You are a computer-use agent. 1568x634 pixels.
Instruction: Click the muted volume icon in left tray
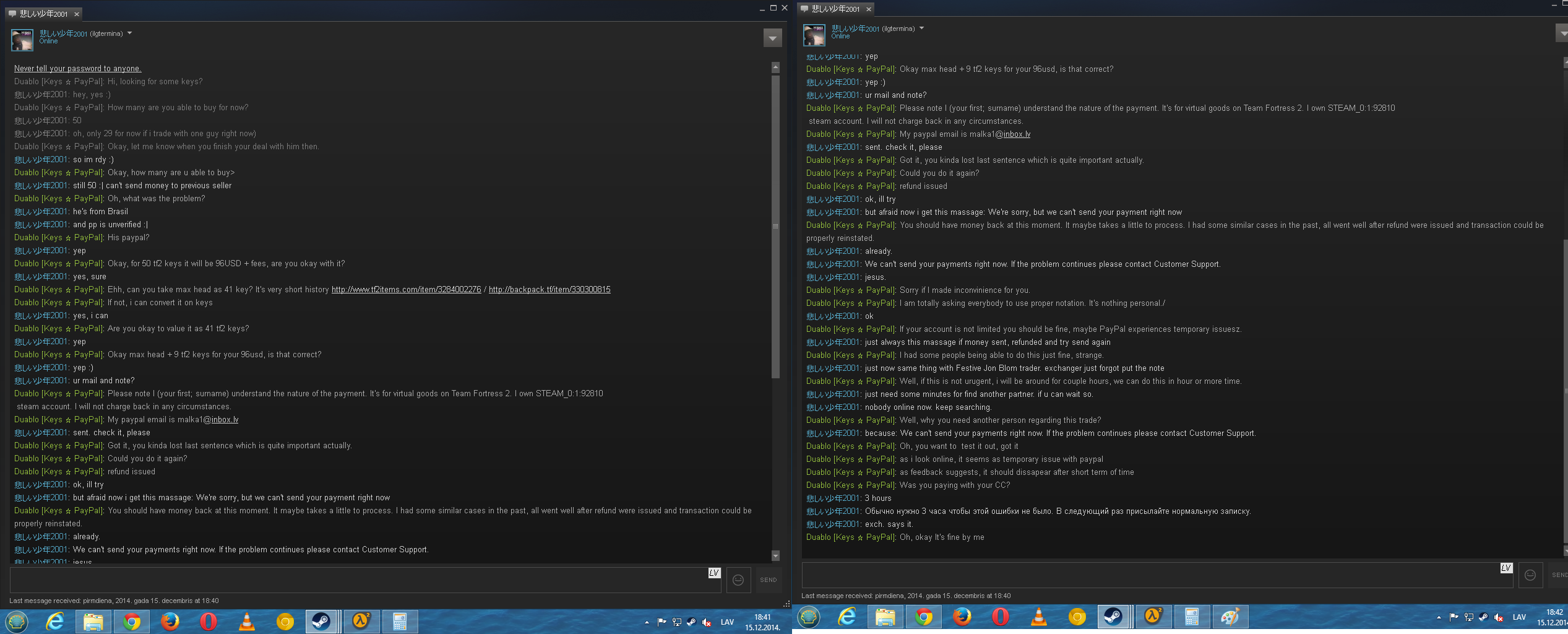[706, 622]
